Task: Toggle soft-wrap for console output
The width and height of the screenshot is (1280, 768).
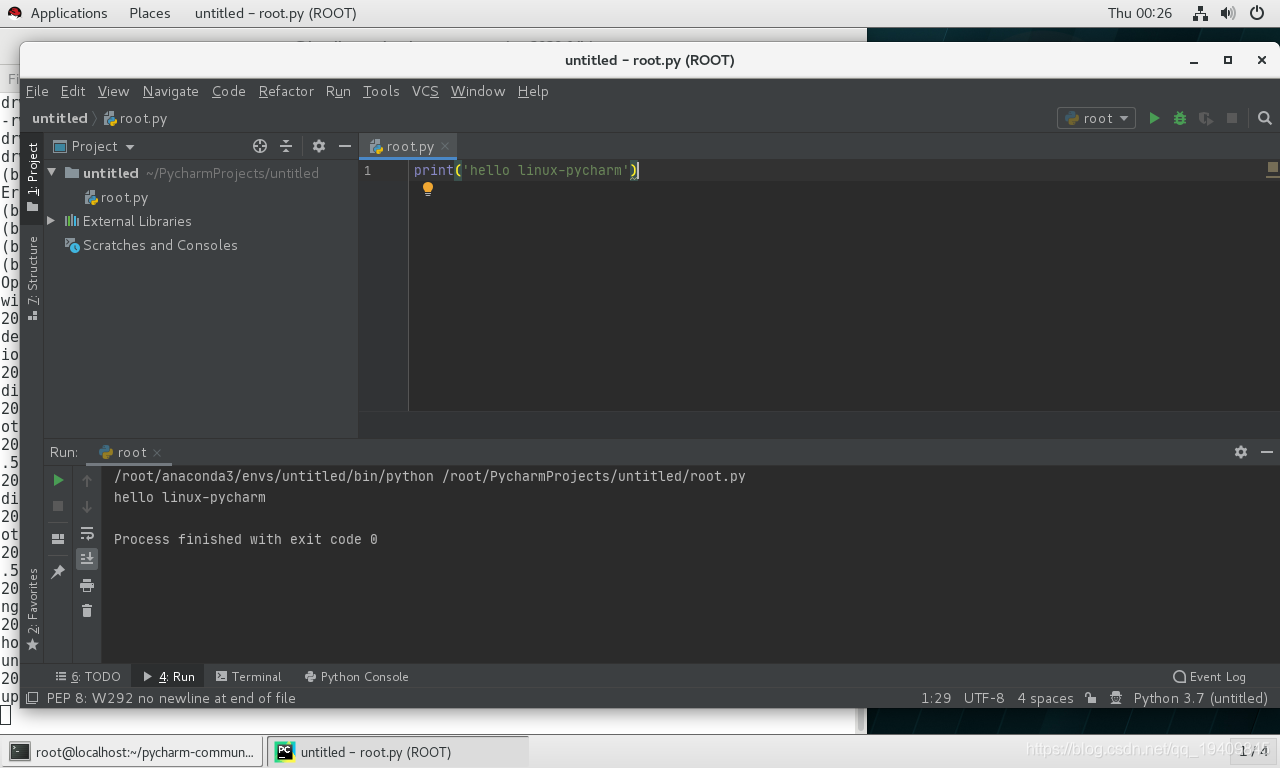Action: 87,533
